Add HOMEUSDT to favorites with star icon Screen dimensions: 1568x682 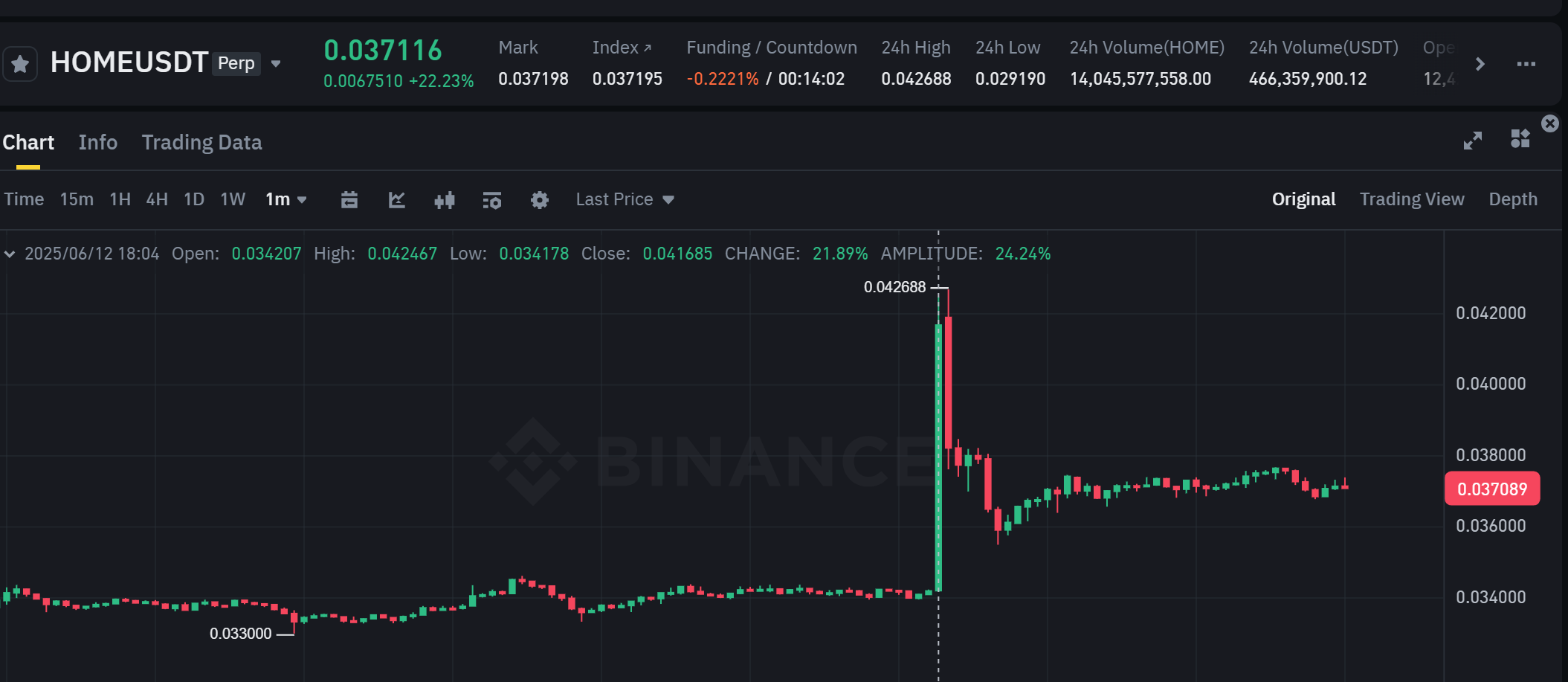(20, 64)
